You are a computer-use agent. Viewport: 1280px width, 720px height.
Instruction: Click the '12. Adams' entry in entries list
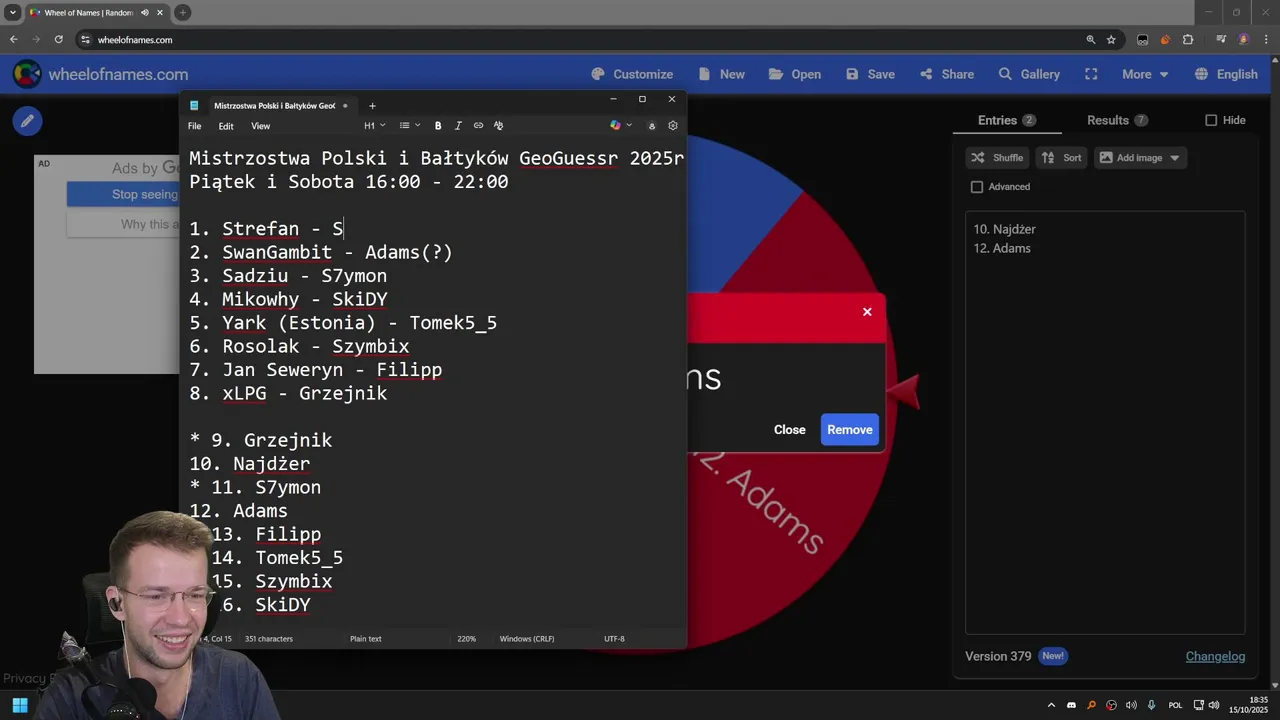(1002, 248)
